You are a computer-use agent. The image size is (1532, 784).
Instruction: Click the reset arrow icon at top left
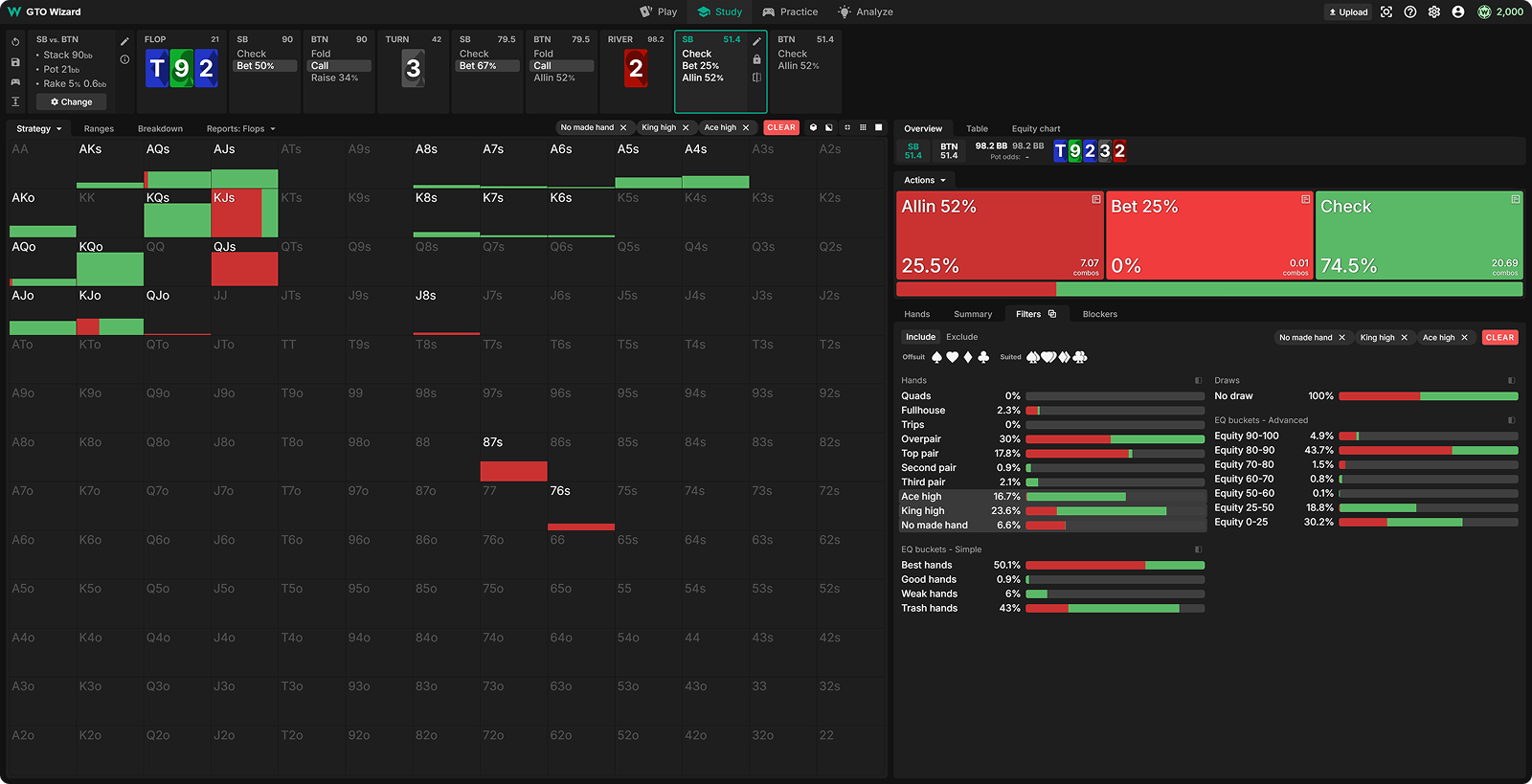[15, 42]
